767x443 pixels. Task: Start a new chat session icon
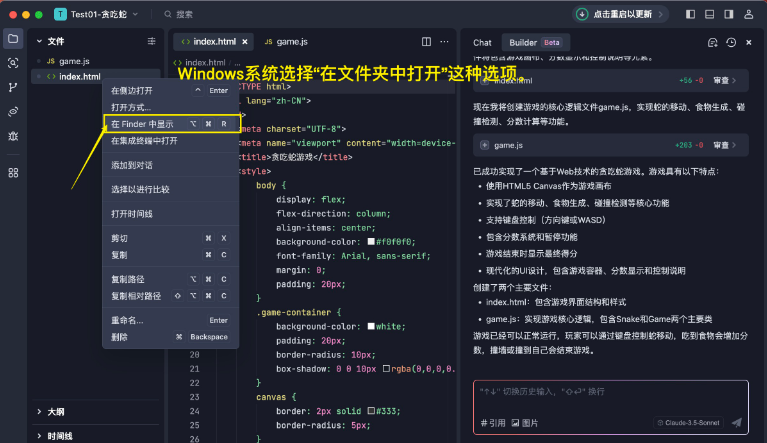(712, 43)
